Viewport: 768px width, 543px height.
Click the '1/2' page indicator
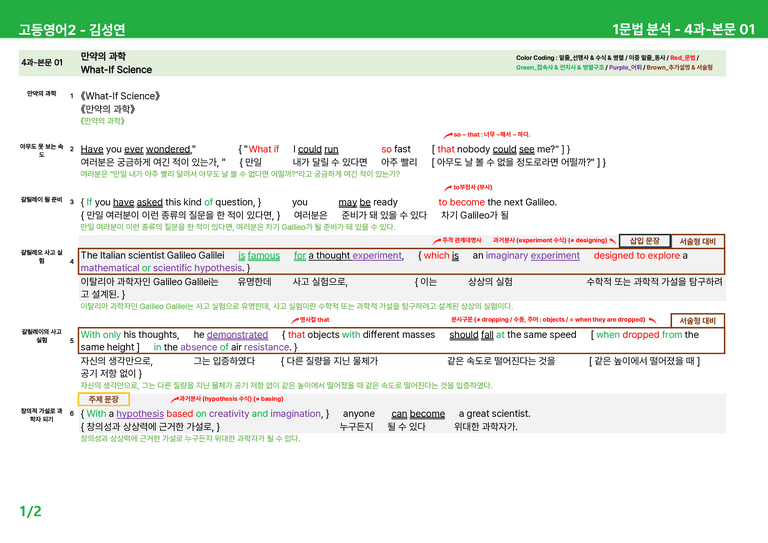click(x=30, y=512)
